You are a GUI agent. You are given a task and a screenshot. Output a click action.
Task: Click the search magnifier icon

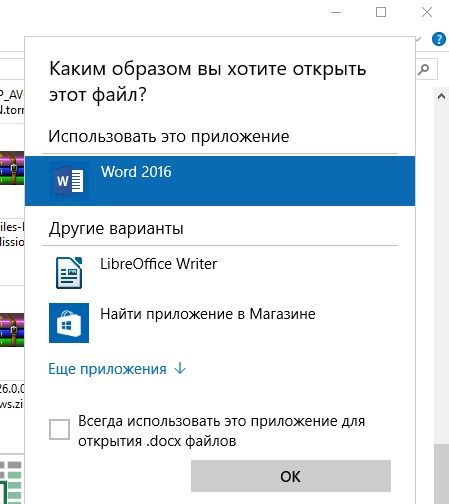point(424,69)
